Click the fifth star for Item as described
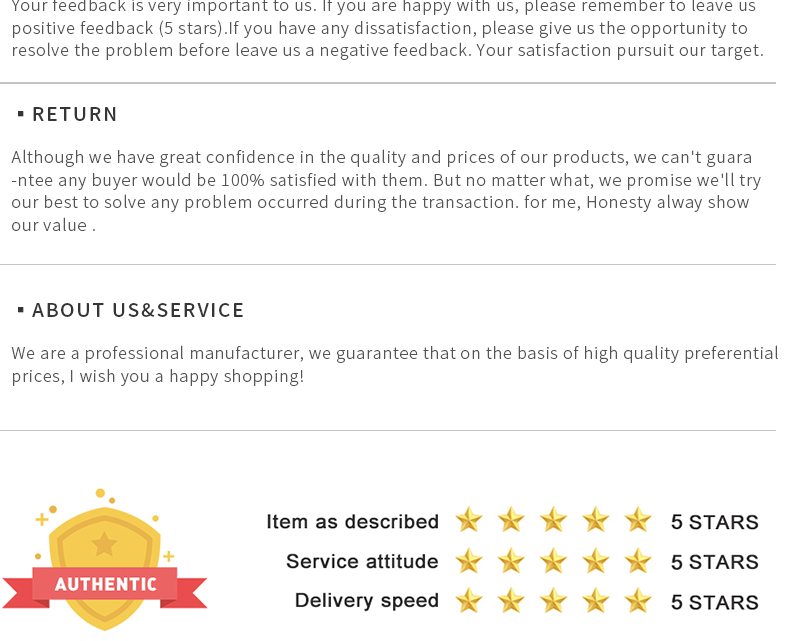 [638, 520]
